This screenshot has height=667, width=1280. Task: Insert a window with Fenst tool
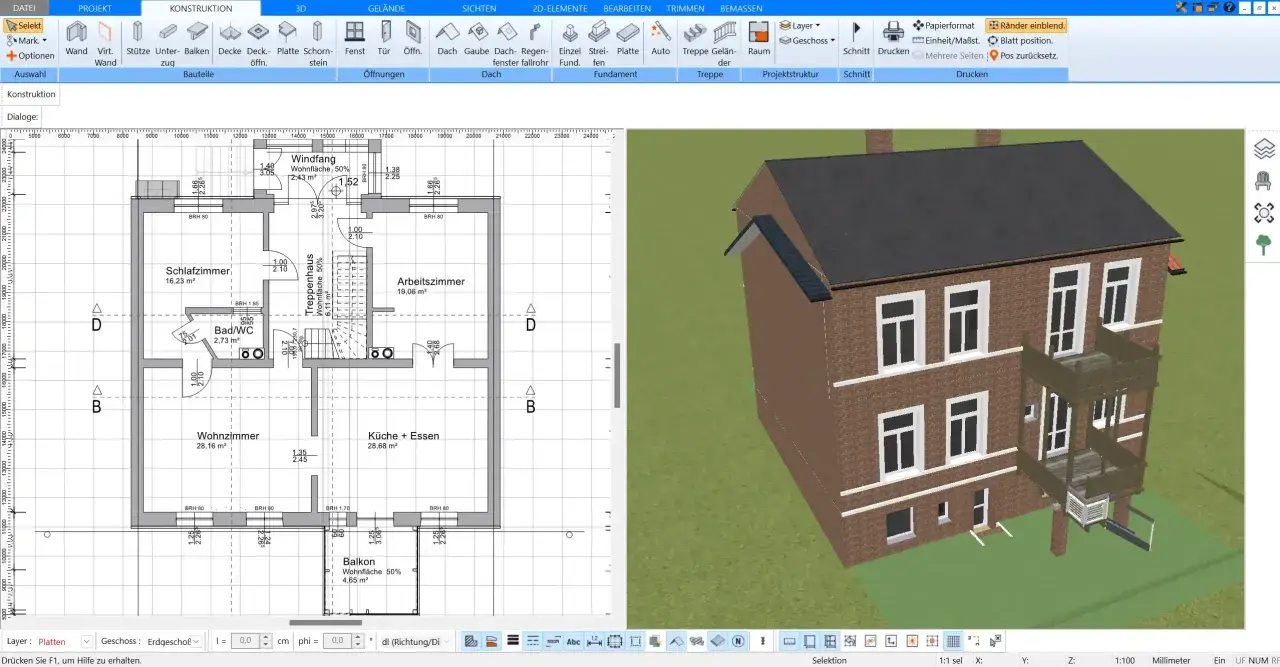(355, 38)
